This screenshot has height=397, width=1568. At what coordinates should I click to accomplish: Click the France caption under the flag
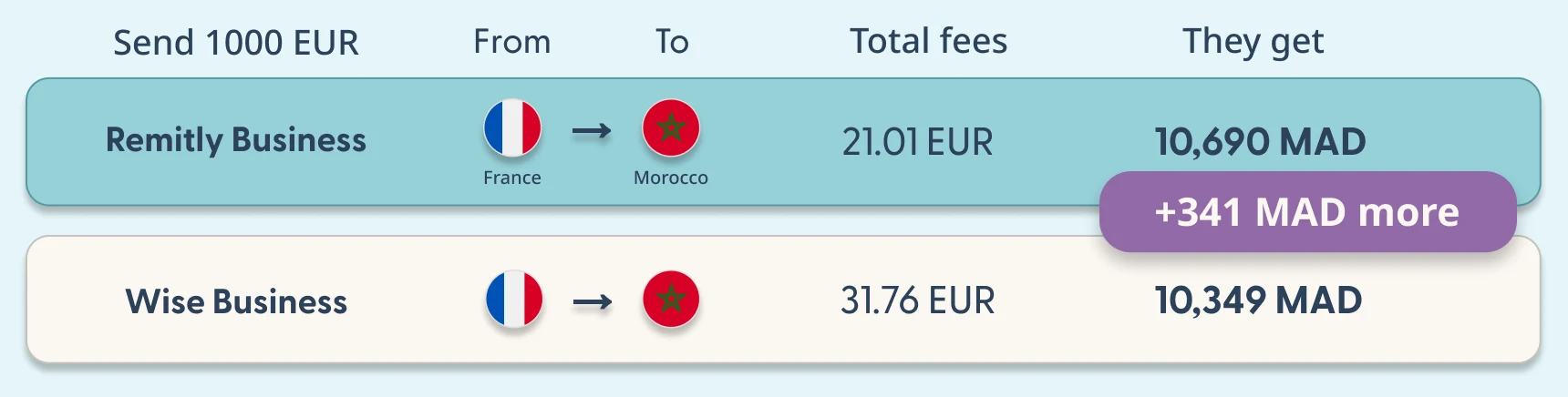coord(512,178)
